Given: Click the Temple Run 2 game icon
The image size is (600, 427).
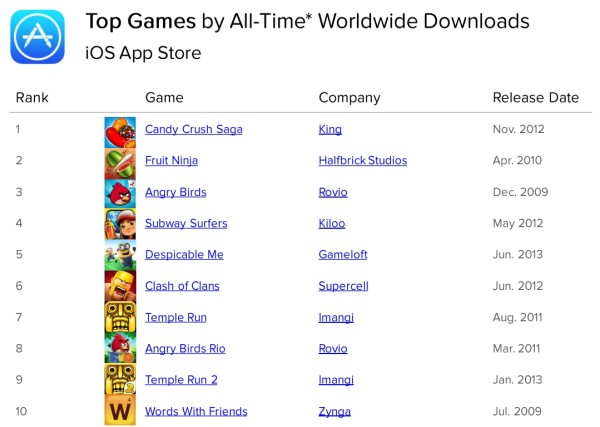Looking at the screenshot, I should click(x=120, y=380).
